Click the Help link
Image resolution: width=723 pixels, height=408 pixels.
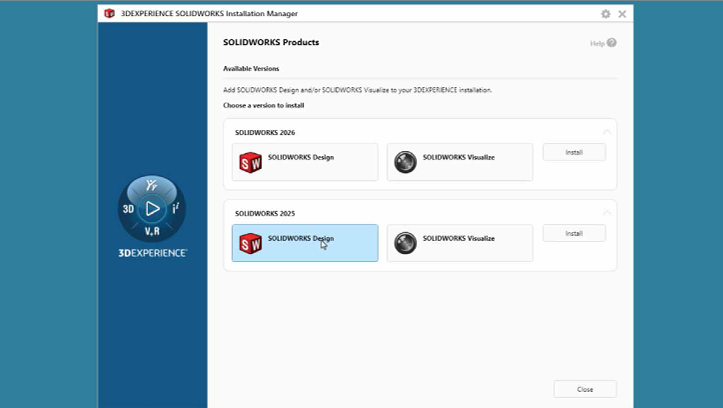[597, 43]
